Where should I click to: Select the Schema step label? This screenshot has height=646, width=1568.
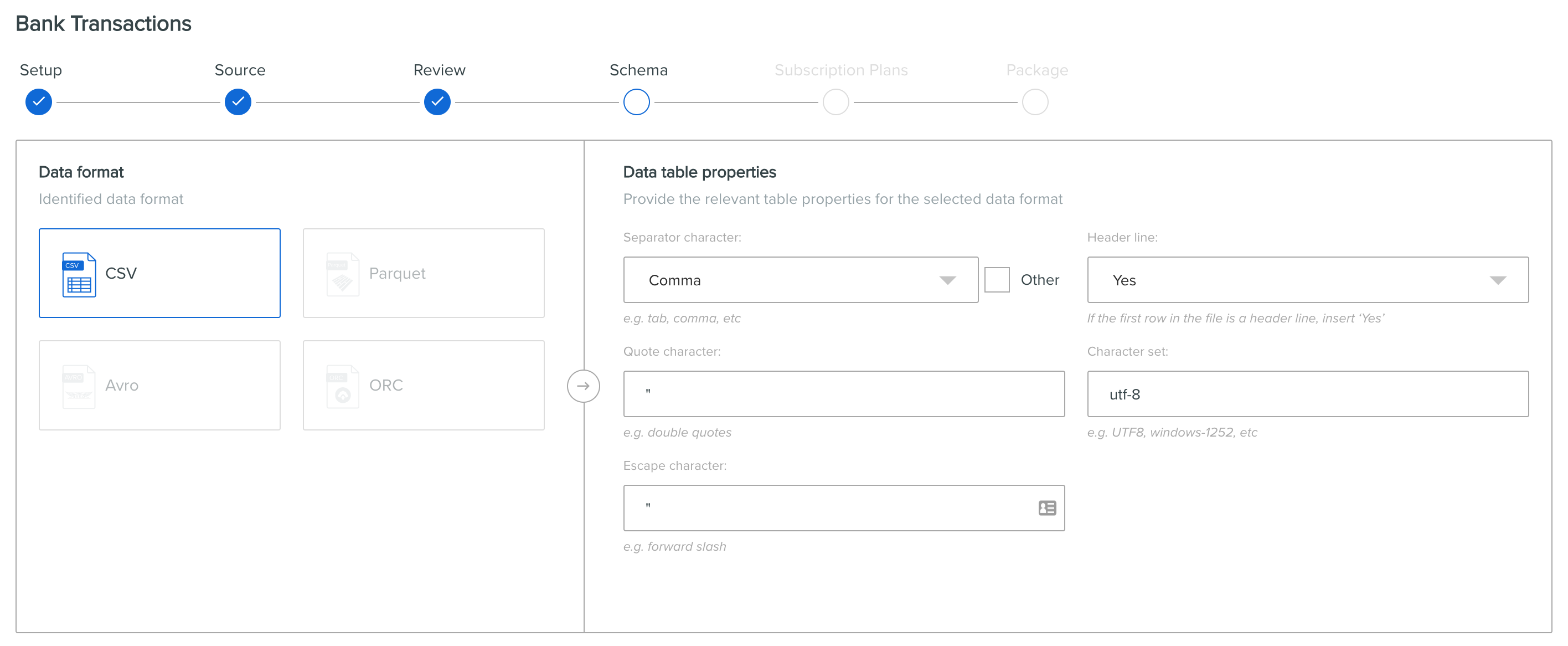(x=638, y=70)
